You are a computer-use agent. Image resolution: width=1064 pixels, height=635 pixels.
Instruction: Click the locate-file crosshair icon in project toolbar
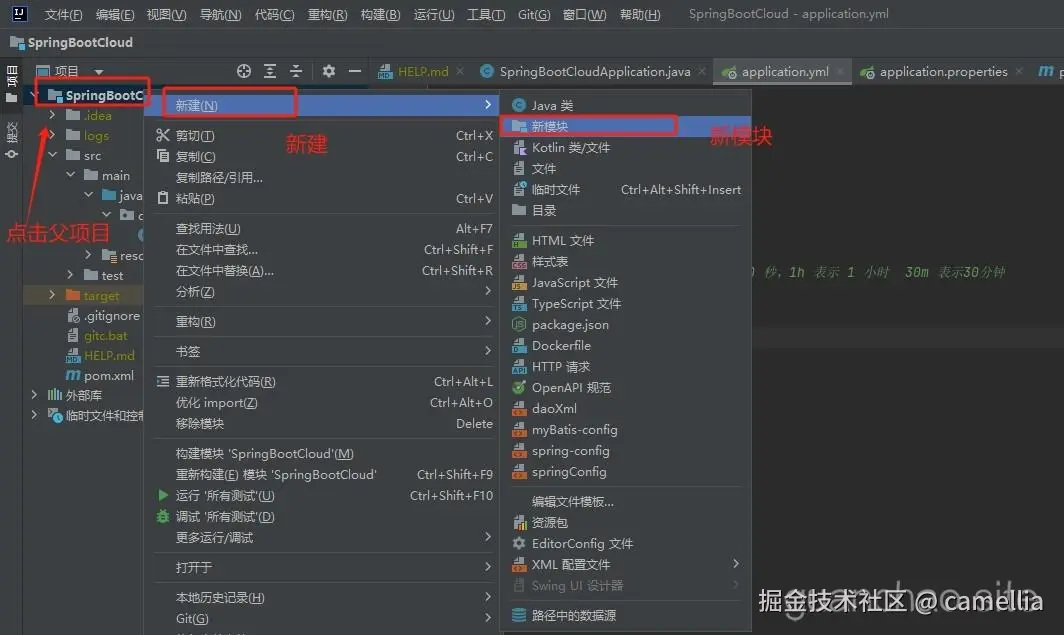pos(244,71)
